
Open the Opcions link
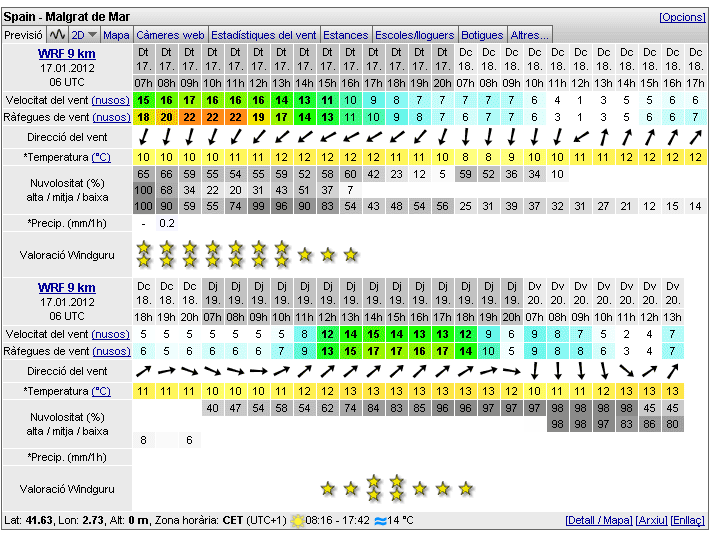tap(682, 17)
